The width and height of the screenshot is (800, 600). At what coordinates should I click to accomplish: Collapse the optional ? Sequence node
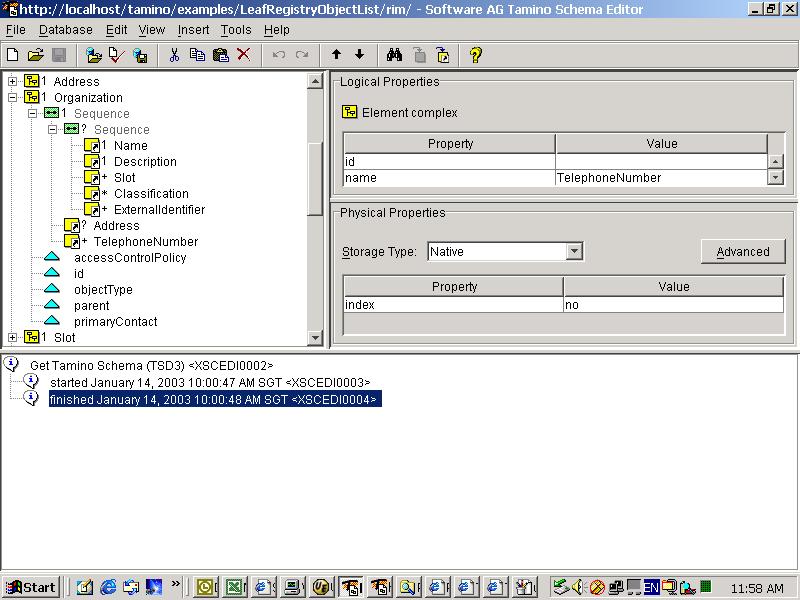[52, 130]
